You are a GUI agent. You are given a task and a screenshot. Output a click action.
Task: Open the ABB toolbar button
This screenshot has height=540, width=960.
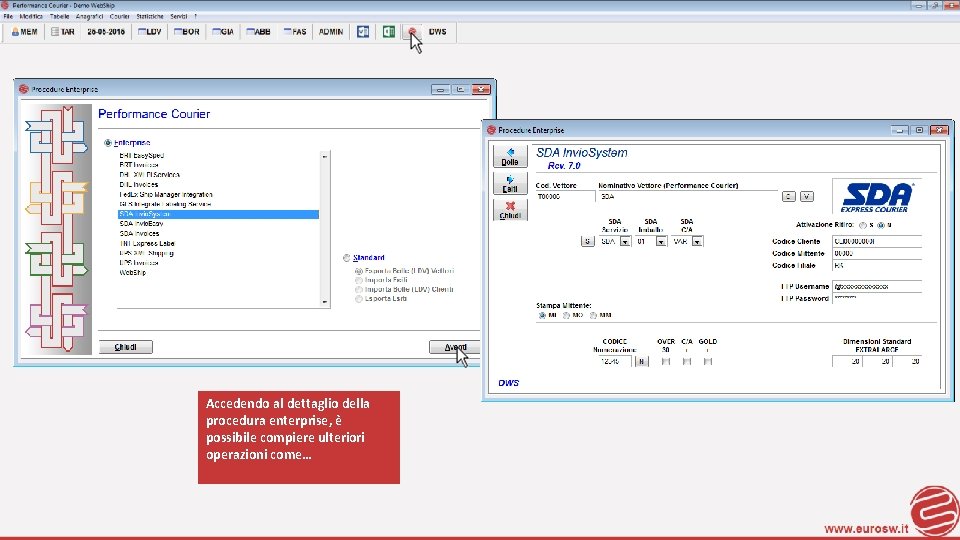[258, 32]
